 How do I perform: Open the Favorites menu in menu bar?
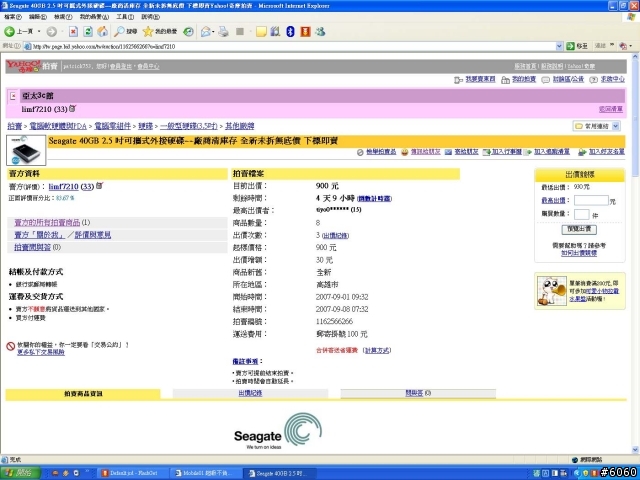[94, 17]
